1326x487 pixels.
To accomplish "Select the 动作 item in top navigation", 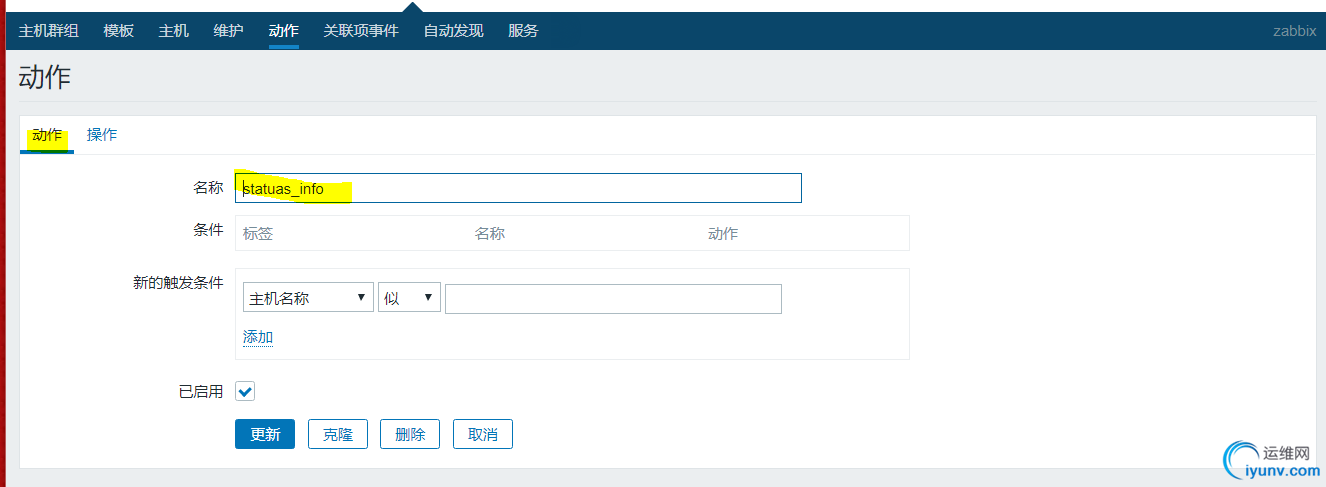I will [x=283, y=31].
